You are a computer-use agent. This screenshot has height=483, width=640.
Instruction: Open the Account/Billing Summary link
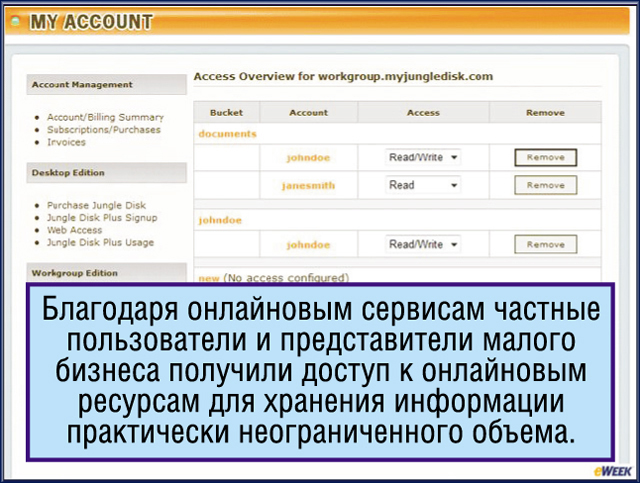[x=105, y=117]
